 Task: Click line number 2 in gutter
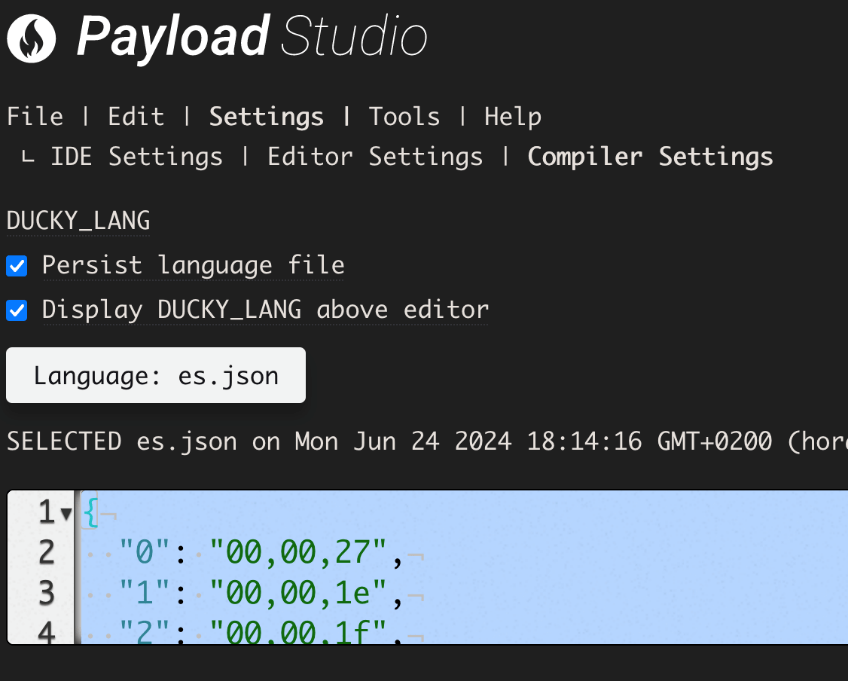tap(47, 552)
